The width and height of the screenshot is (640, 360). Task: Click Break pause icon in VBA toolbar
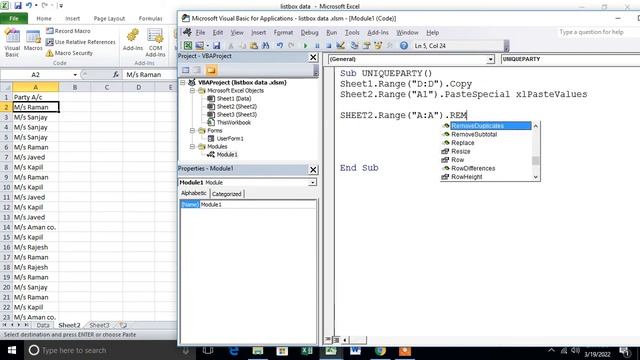pos(317,46)
